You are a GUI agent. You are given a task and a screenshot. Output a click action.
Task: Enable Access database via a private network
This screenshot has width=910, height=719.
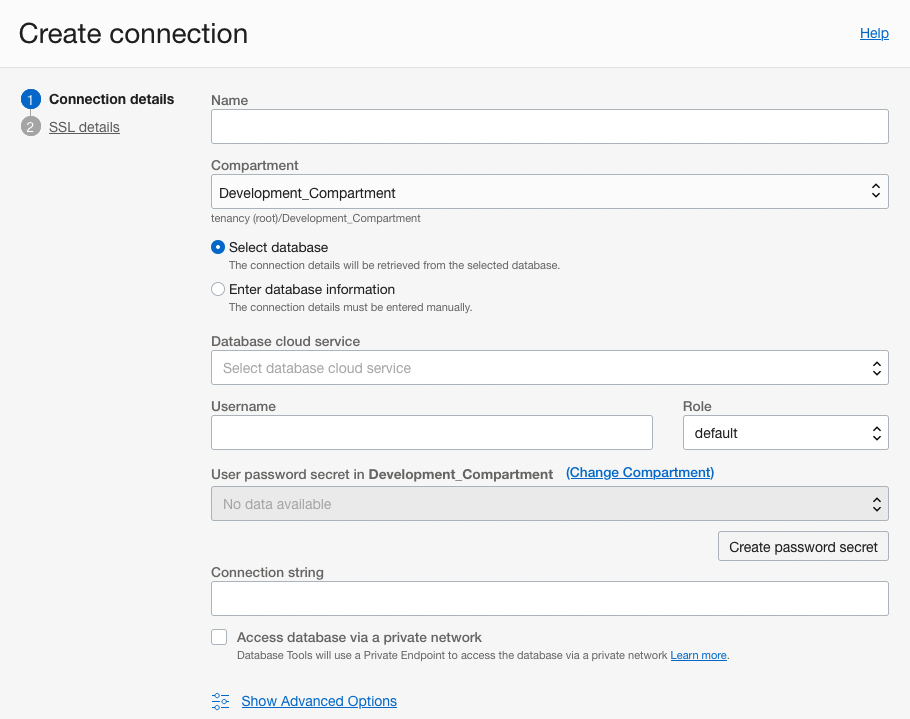pos(218,637)
